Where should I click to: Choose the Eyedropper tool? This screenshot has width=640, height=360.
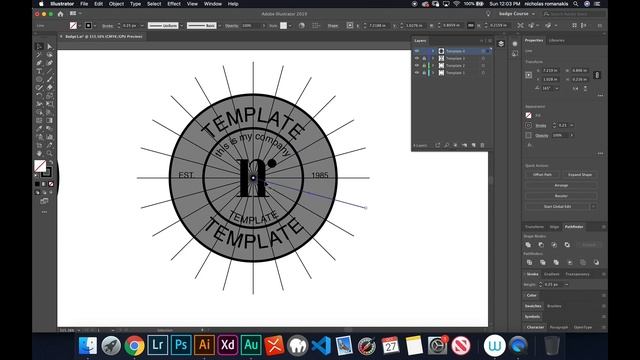coord(39,129)
